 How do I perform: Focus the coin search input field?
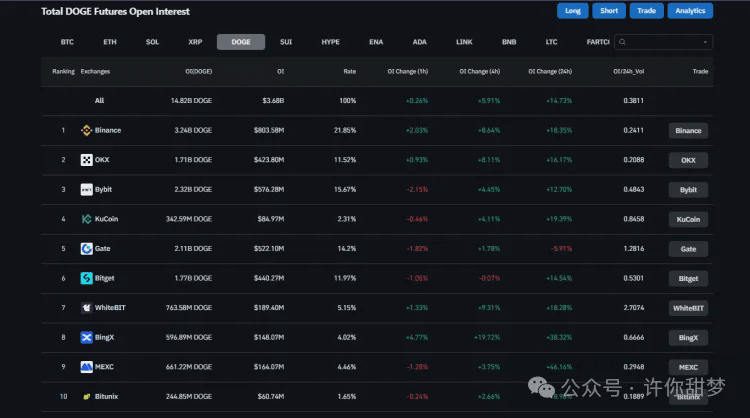[663, 42]
